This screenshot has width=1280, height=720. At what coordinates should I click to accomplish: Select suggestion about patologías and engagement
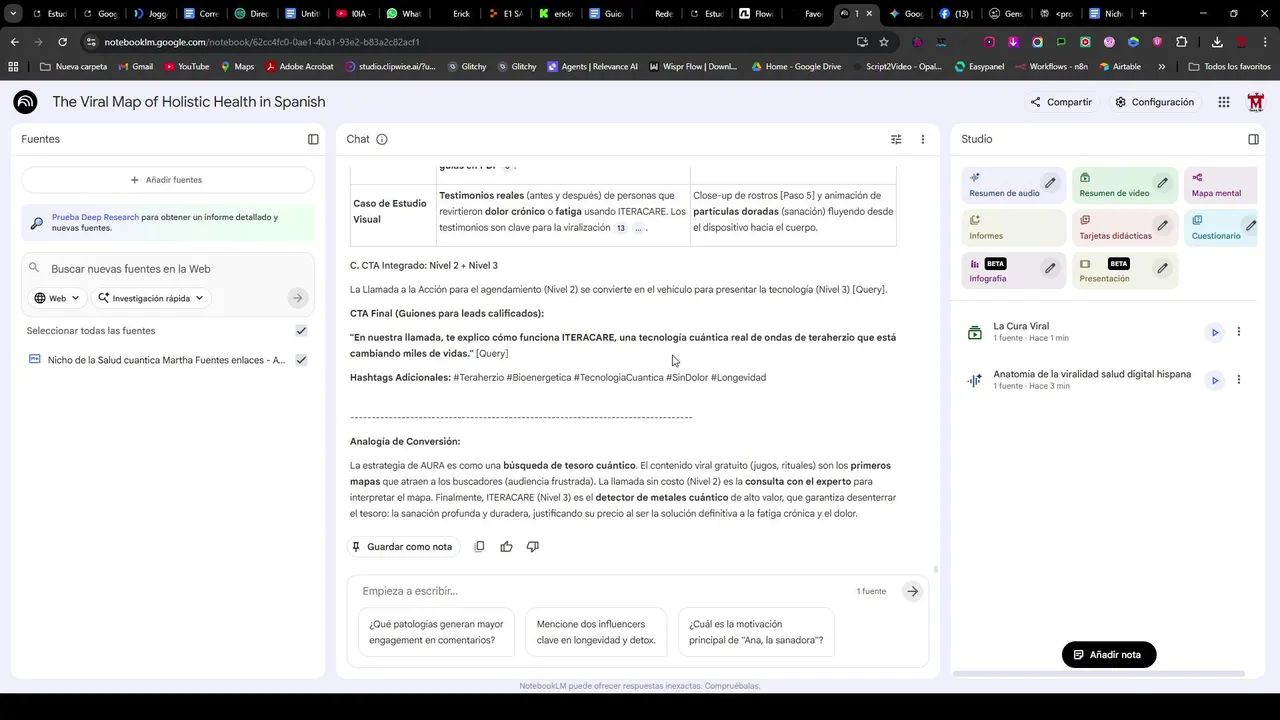pyautogui.click(x=436, y=632)
